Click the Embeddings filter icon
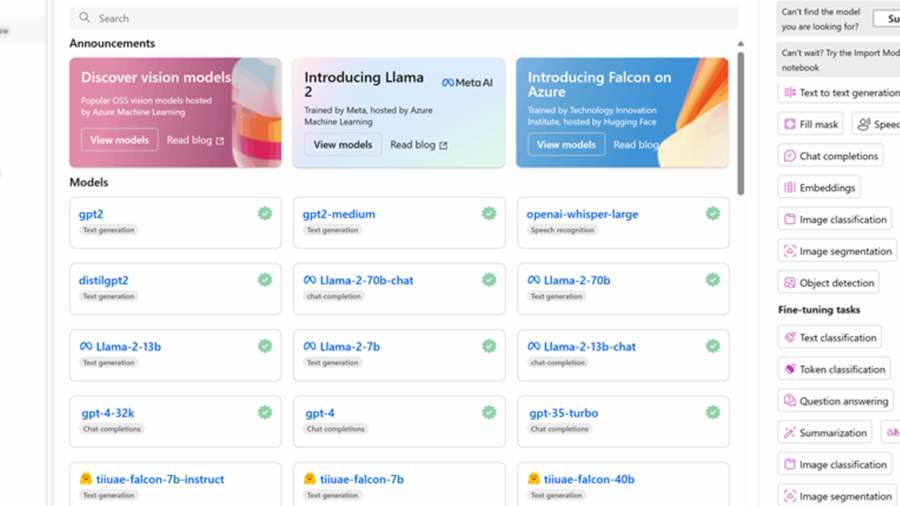 pos(790,188)
